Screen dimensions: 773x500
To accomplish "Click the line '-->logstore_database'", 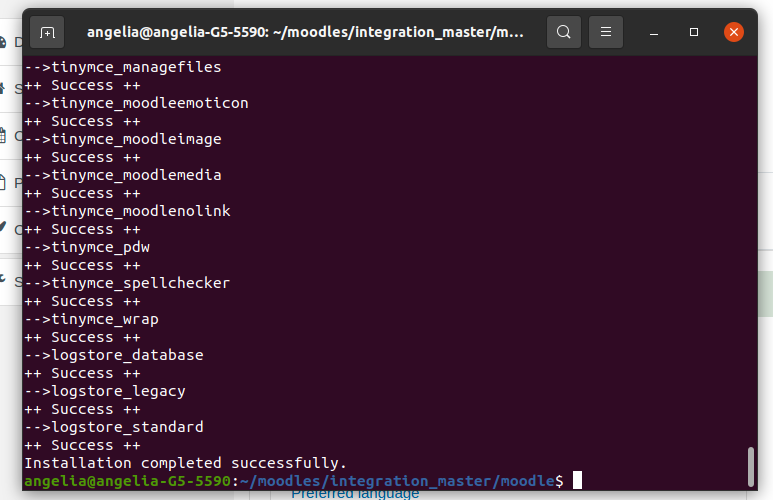I will [x=114, y=355].
